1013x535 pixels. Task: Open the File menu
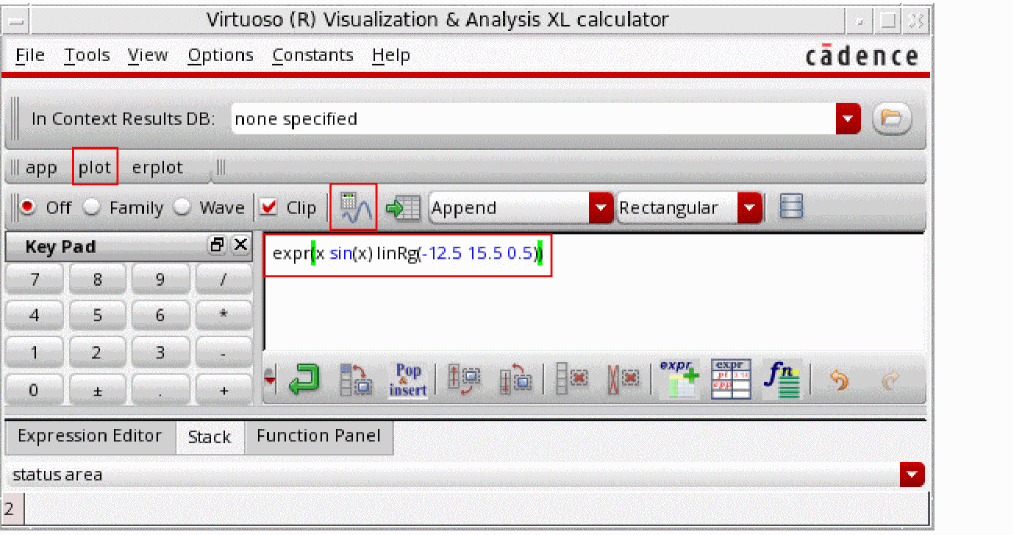pyautogui.click(x=30, y=56)
